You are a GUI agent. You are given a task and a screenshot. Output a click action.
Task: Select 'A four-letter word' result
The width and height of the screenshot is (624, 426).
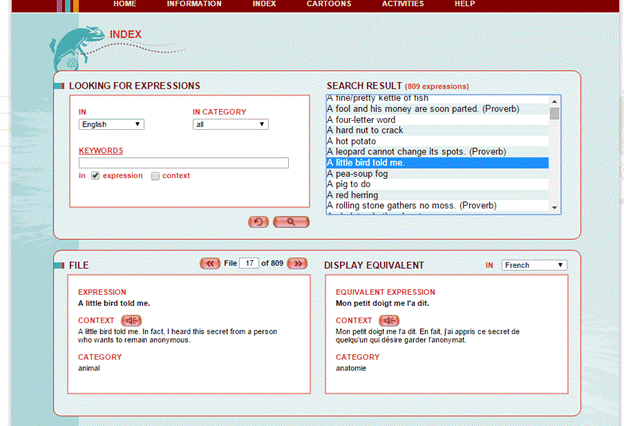(x=437, y=119)
